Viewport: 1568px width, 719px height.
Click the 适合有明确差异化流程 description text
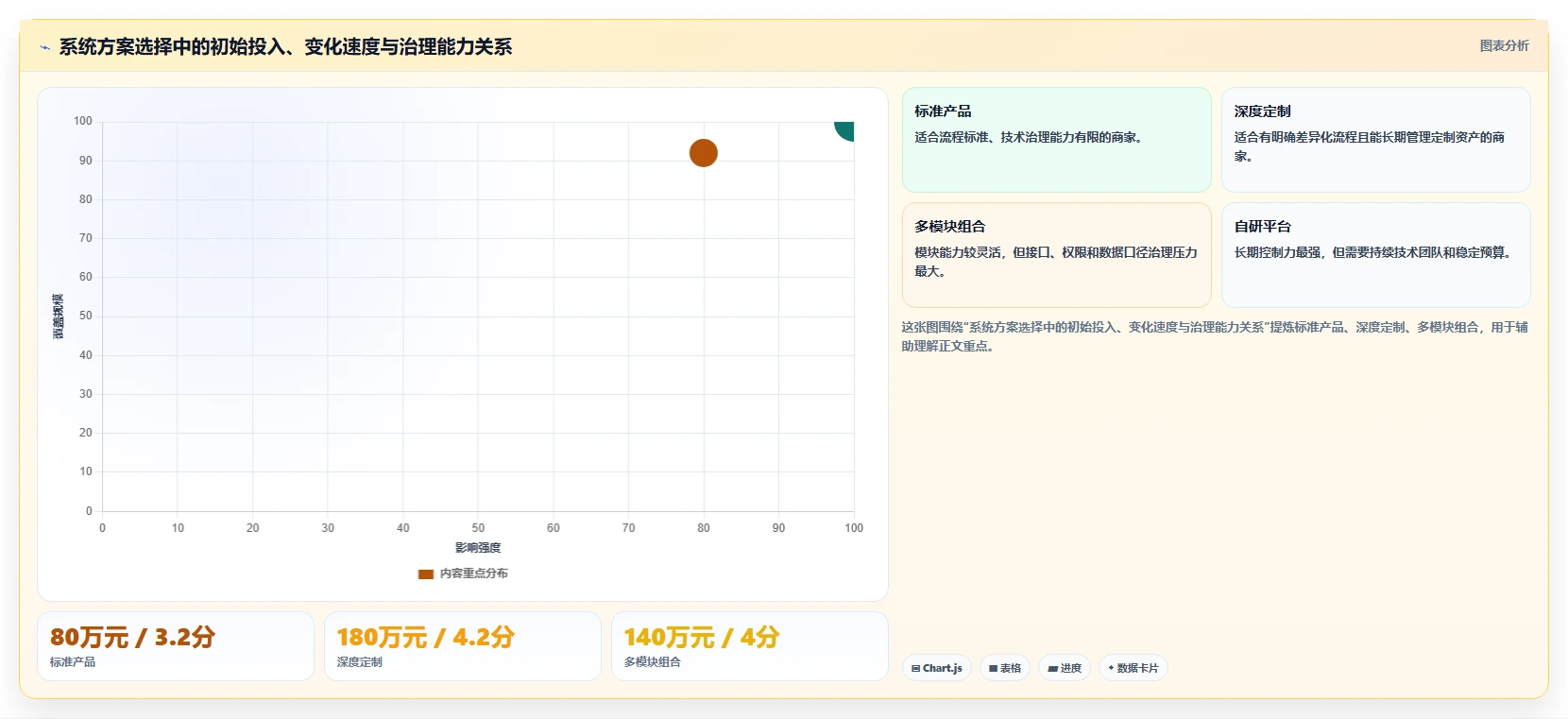click(x=1370, y=146)
